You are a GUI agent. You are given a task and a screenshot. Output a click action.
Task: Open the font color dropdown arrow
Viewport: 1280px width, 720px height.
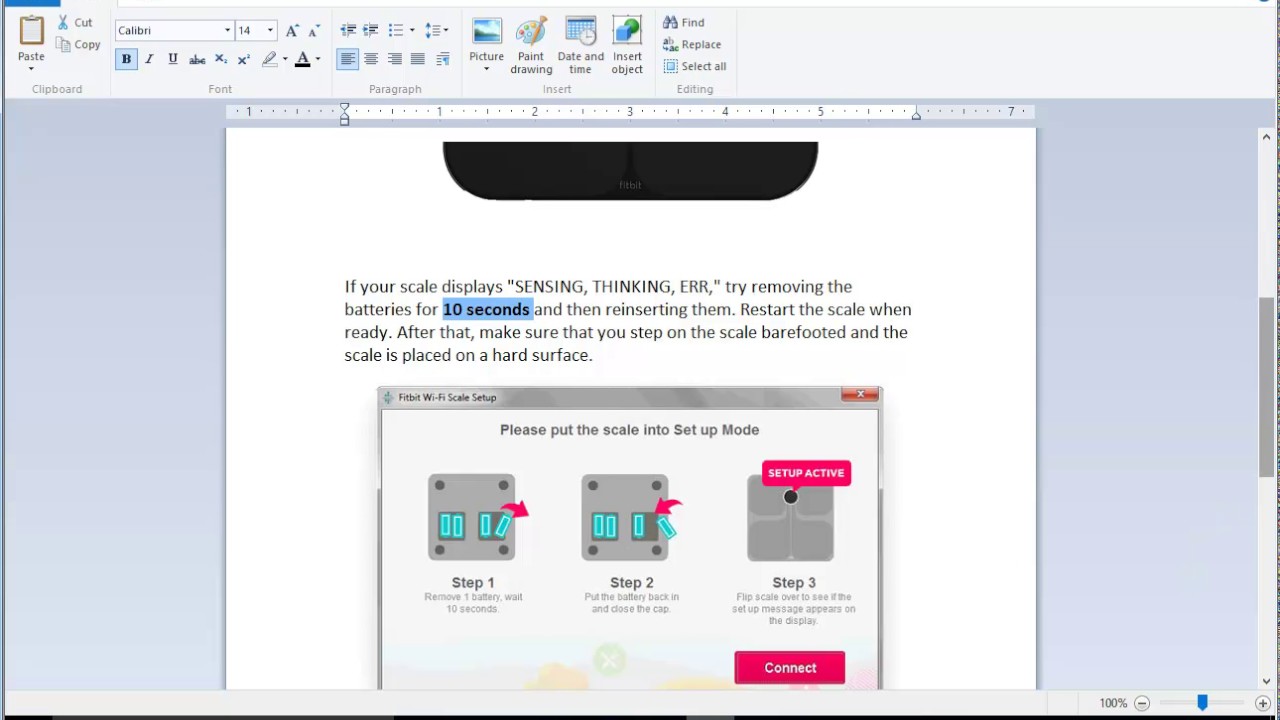click(x=318, y=59)
